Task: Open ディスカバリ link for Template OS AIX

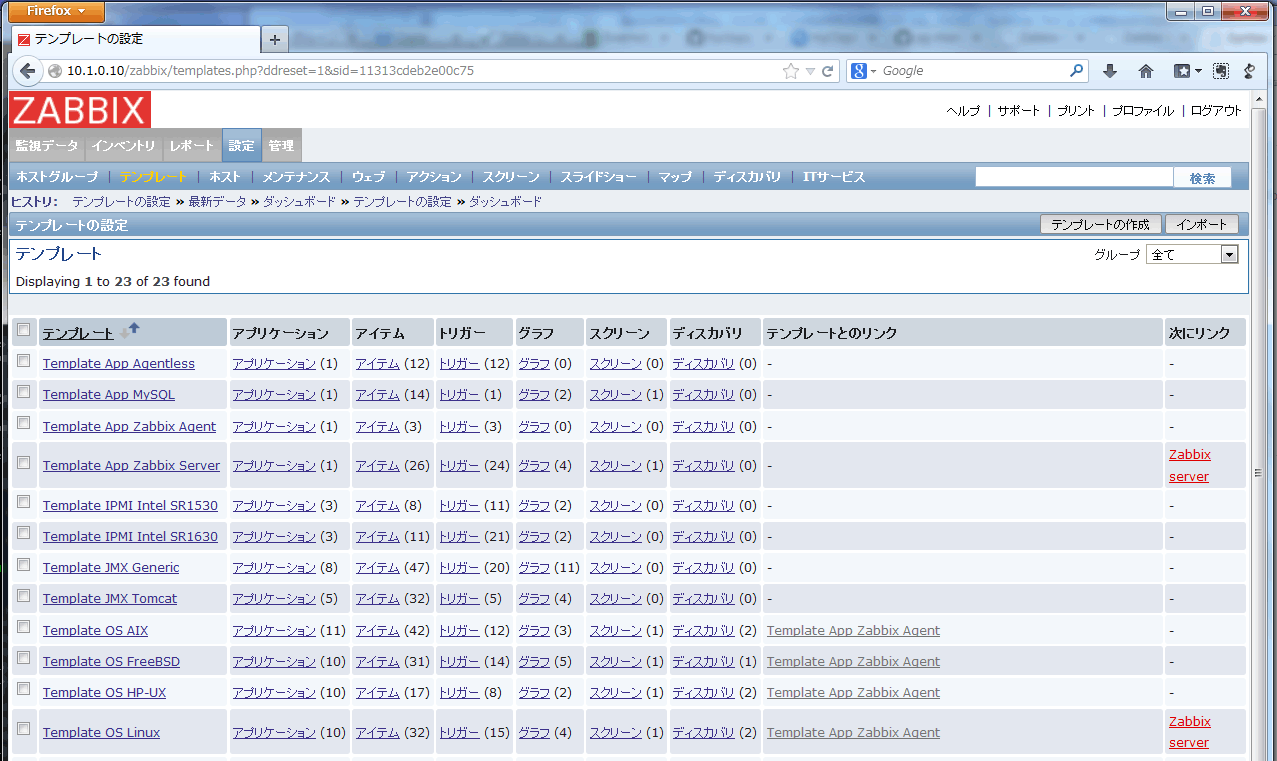Action: coord(703,631)
